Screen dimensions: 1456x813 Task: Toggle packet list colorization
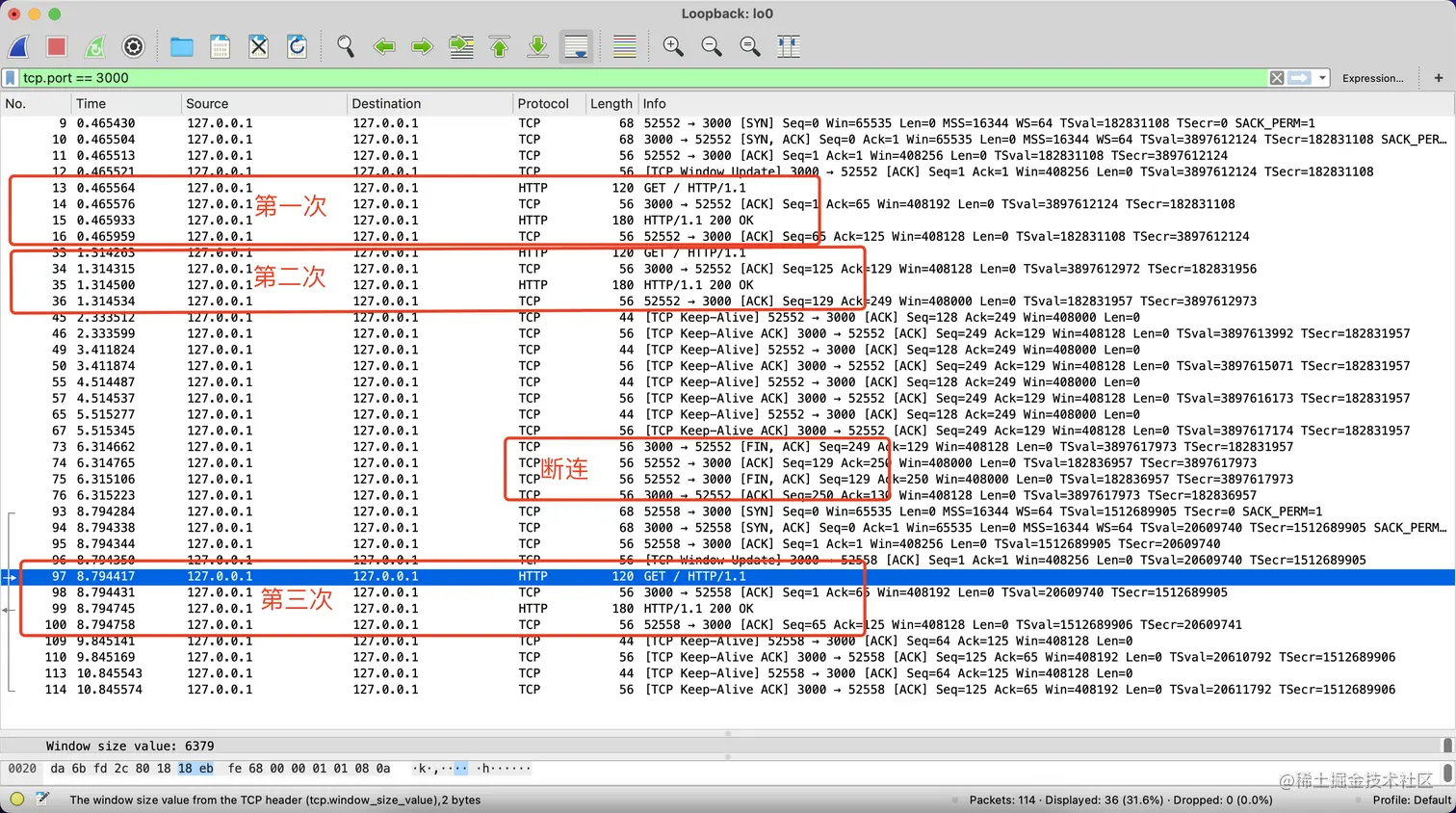[x=625, y=46]
